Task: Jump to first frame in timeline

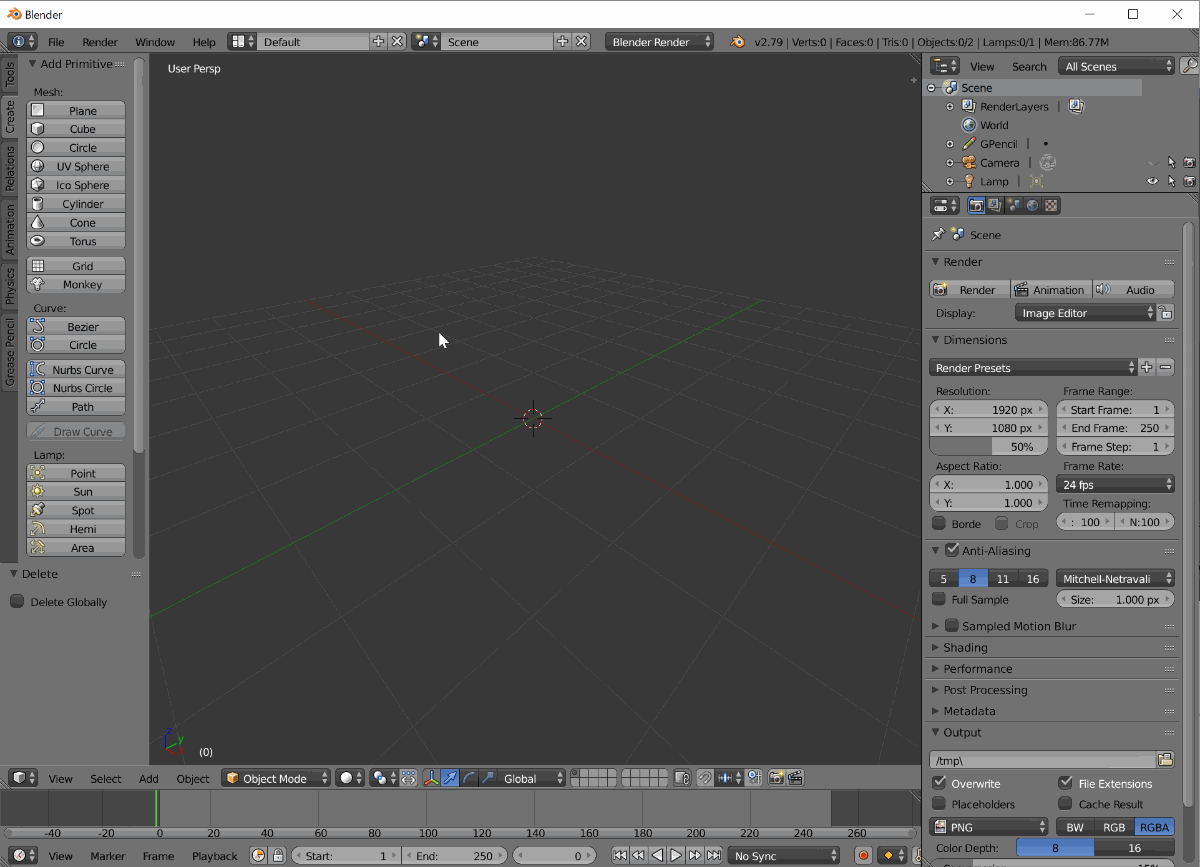Action: (x=620, y=856)
